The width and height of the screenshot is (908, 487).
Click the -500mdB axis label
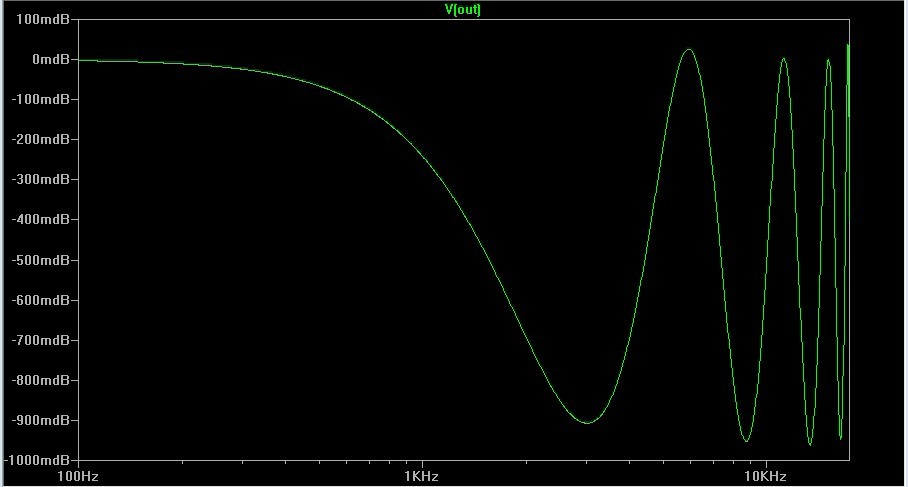pyautogui.click(x=41, y=260)
